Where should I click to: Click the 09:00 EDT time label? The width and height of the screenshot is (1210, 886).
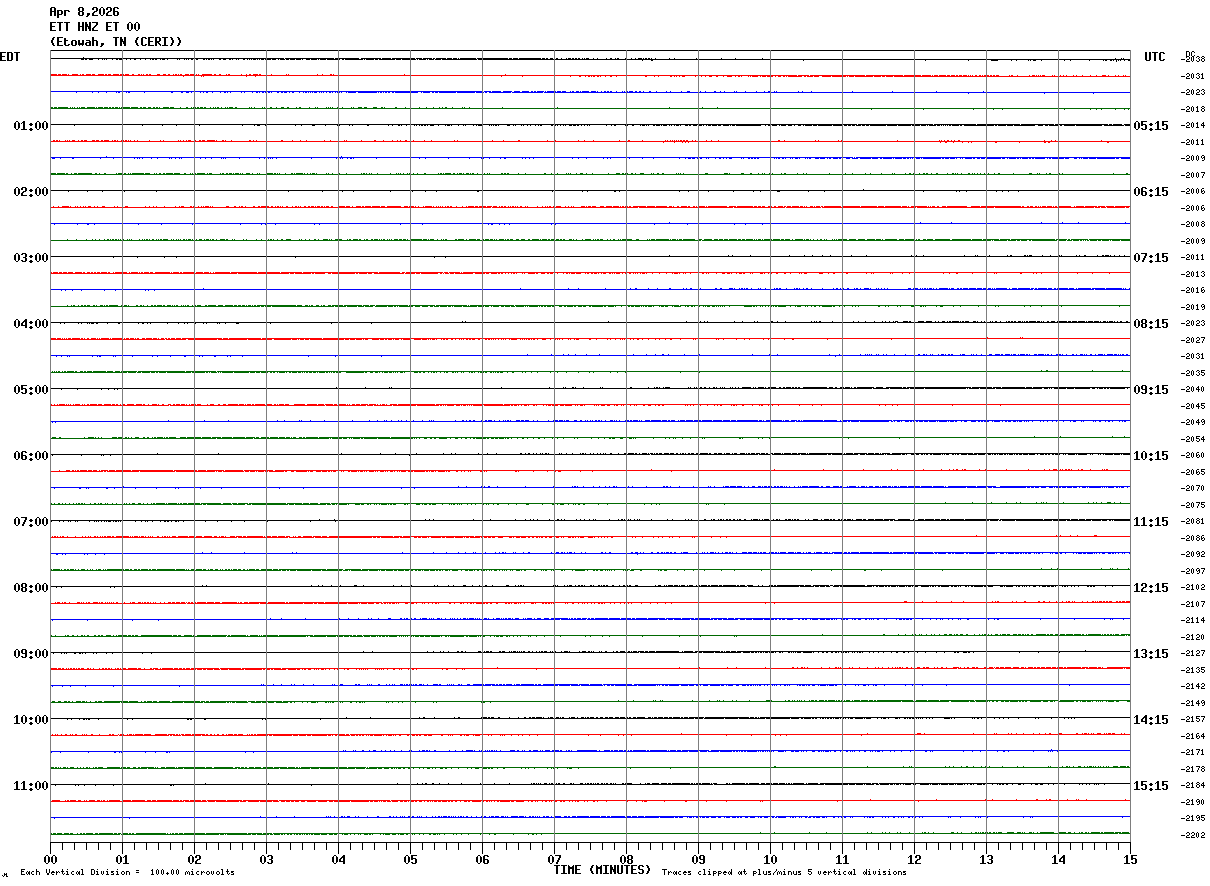[31, 654]
